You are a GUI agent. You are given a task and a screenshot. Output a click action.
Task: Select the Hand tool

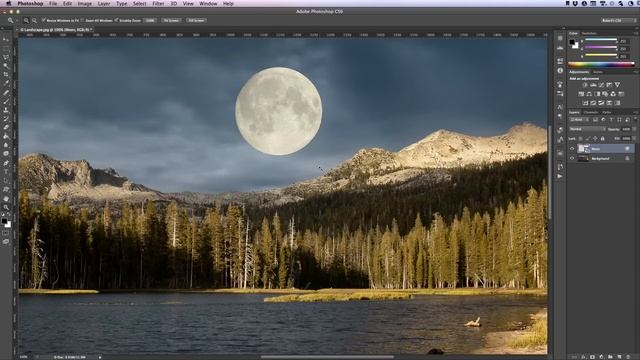tap(6, 199)
